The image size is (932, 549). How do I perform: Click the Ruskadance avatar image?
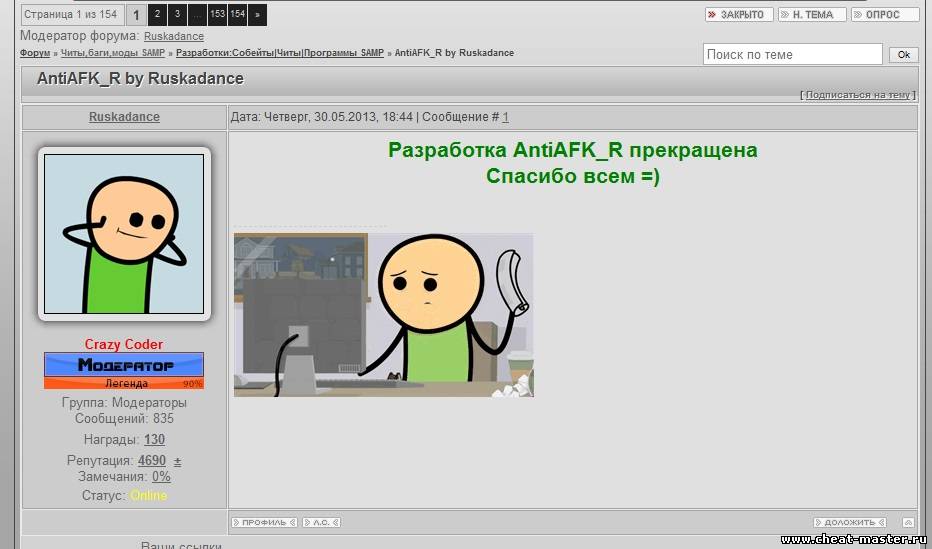click(124, 235)
